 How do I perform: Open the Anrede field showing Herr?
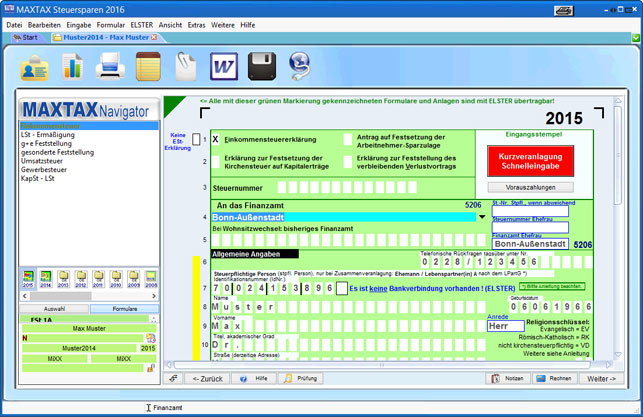pos(504,326)
